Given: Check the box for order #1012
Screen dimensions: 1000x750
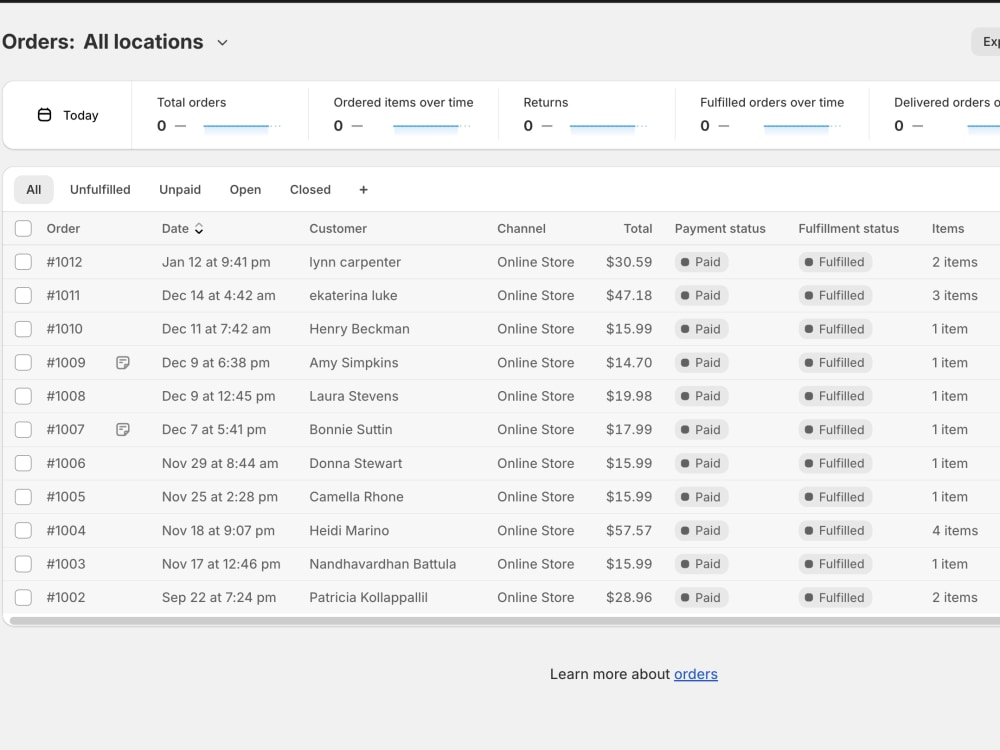Looking at the screenshot, I should (x=24, y=262).
